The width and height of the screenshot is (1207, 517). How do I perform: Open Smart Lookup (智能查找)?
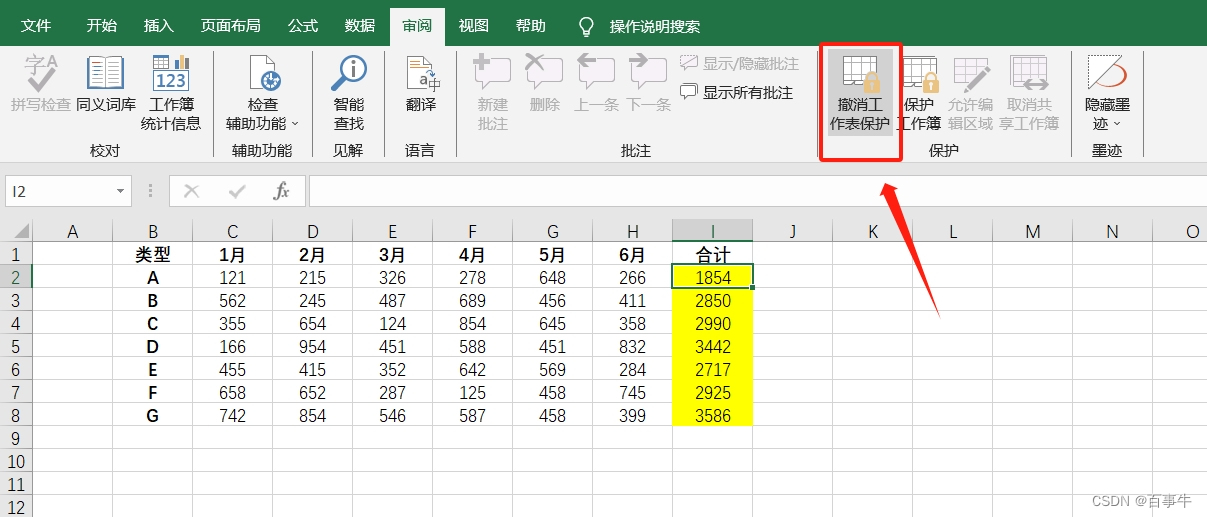(x=349, y=93)
